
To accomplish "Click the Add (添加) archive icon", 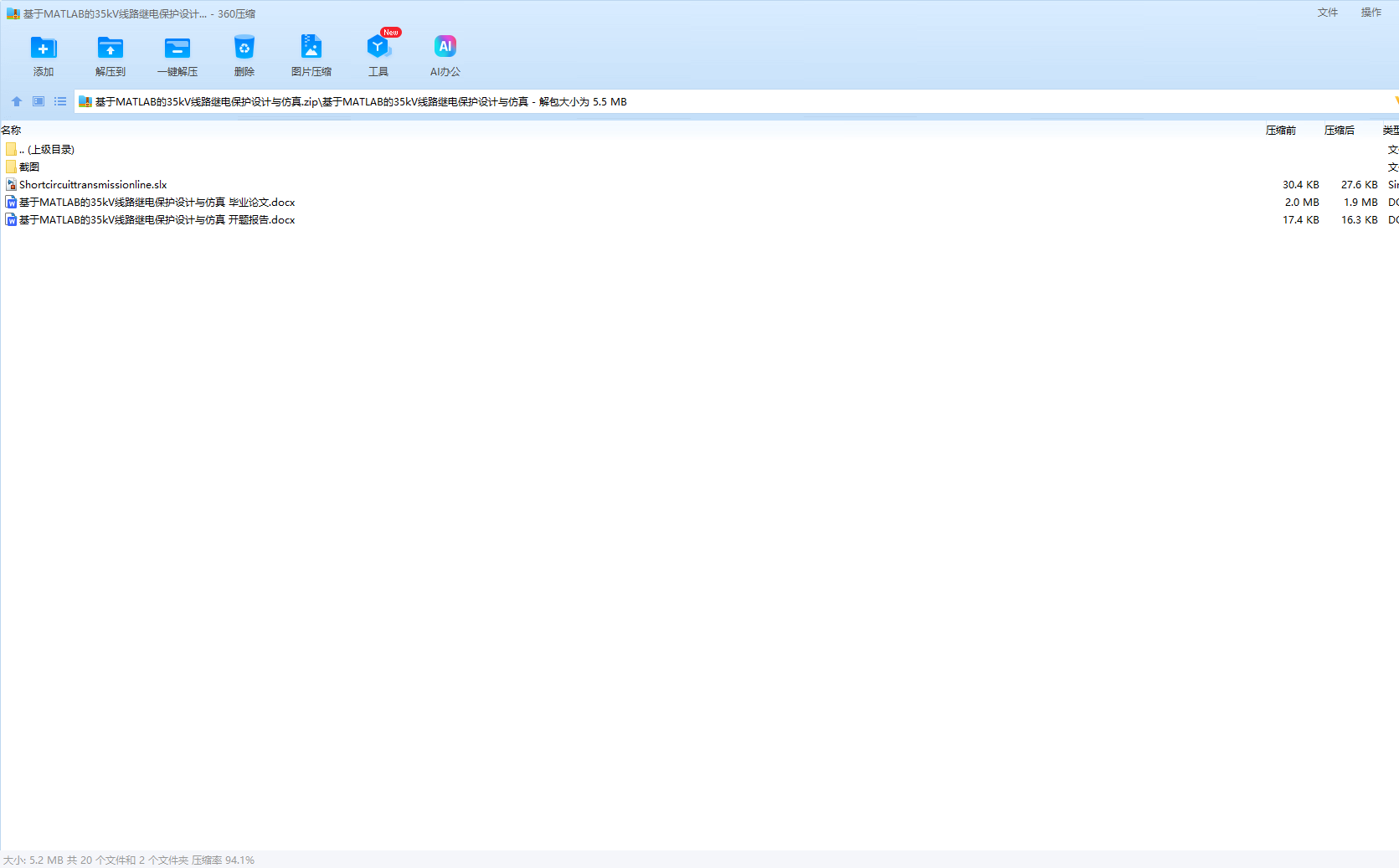I will 44,48.
